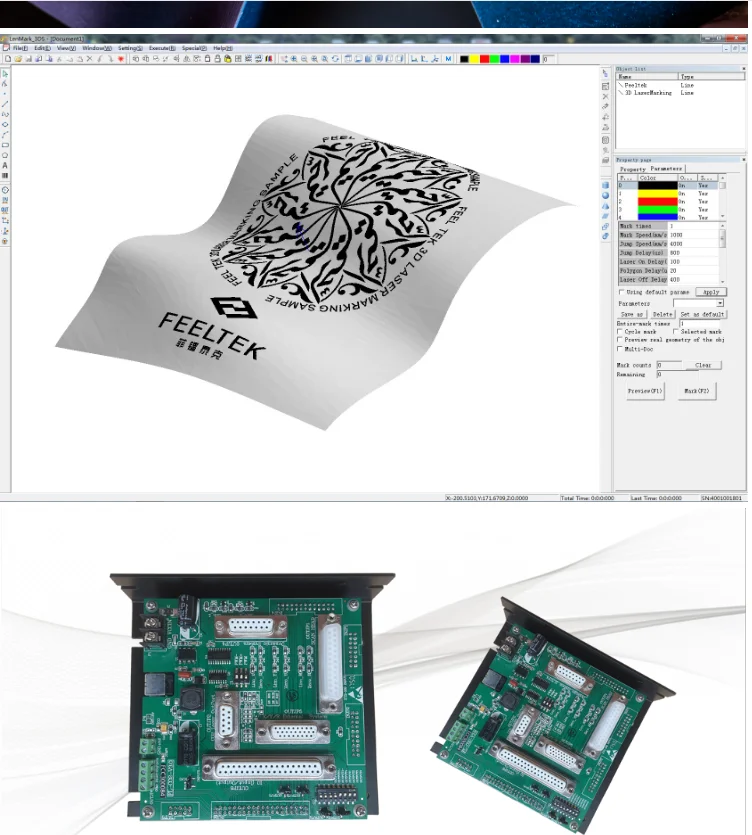
Task: Select the Polygon drawing tool
Action: pos(5,155)
